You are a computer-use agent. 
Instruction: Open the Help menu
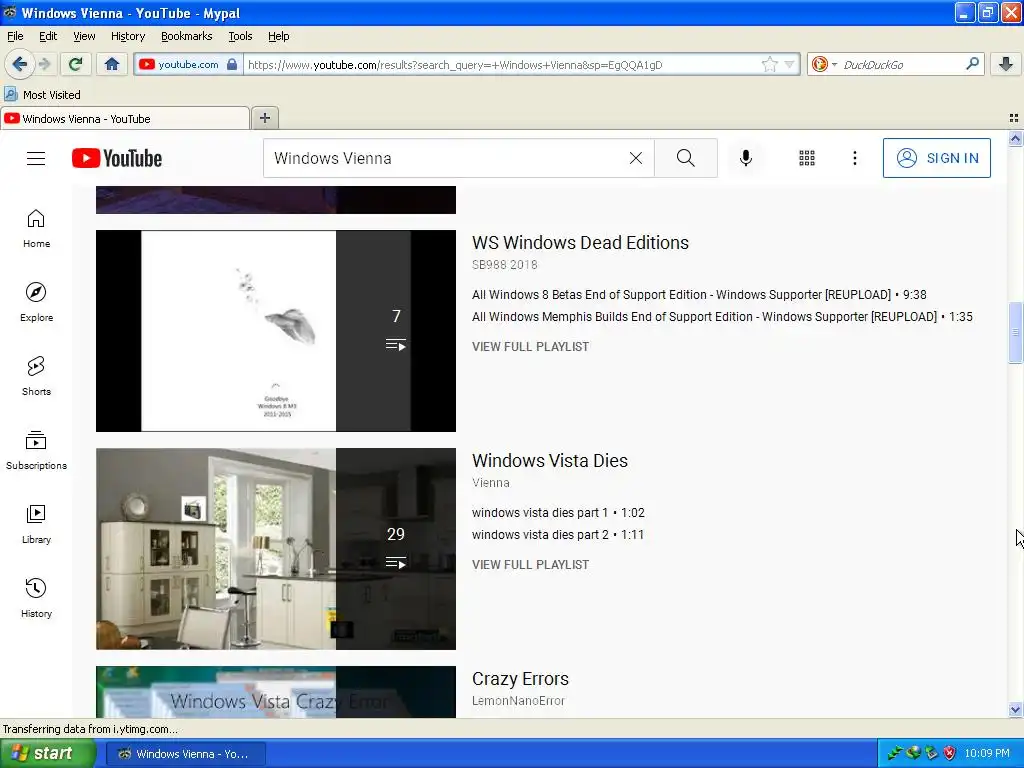[278, 36]
